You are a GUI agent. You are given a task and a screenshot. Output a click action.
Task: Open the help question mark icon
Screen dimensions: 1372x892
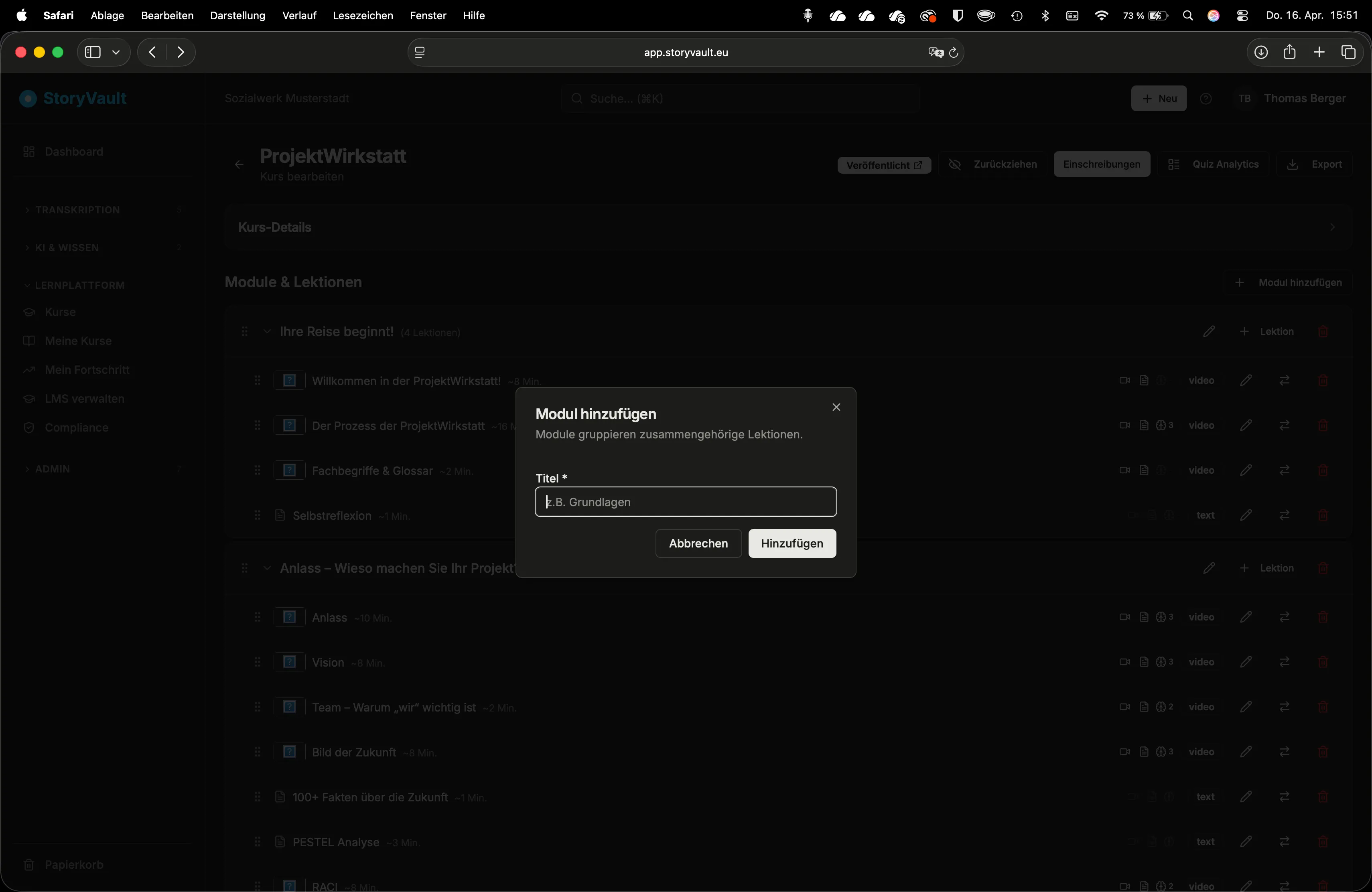pos(1206,99)
